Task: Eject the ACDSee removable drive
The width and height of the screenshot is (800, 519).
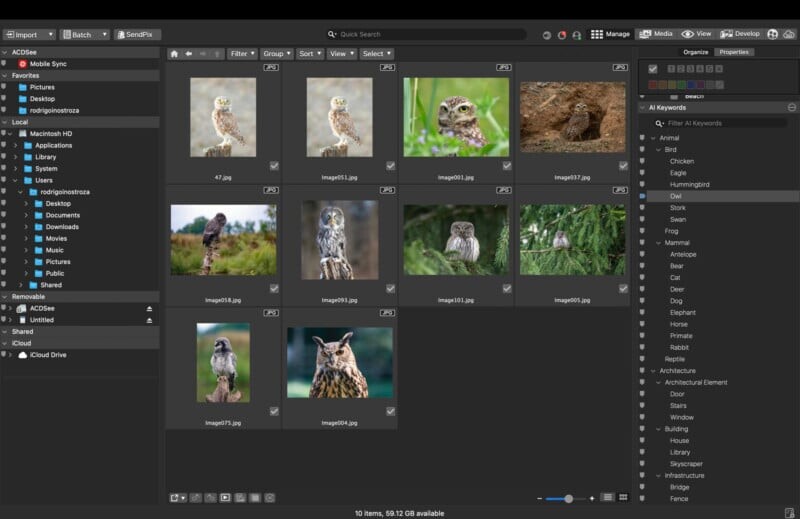Action: tap(150, 309)
